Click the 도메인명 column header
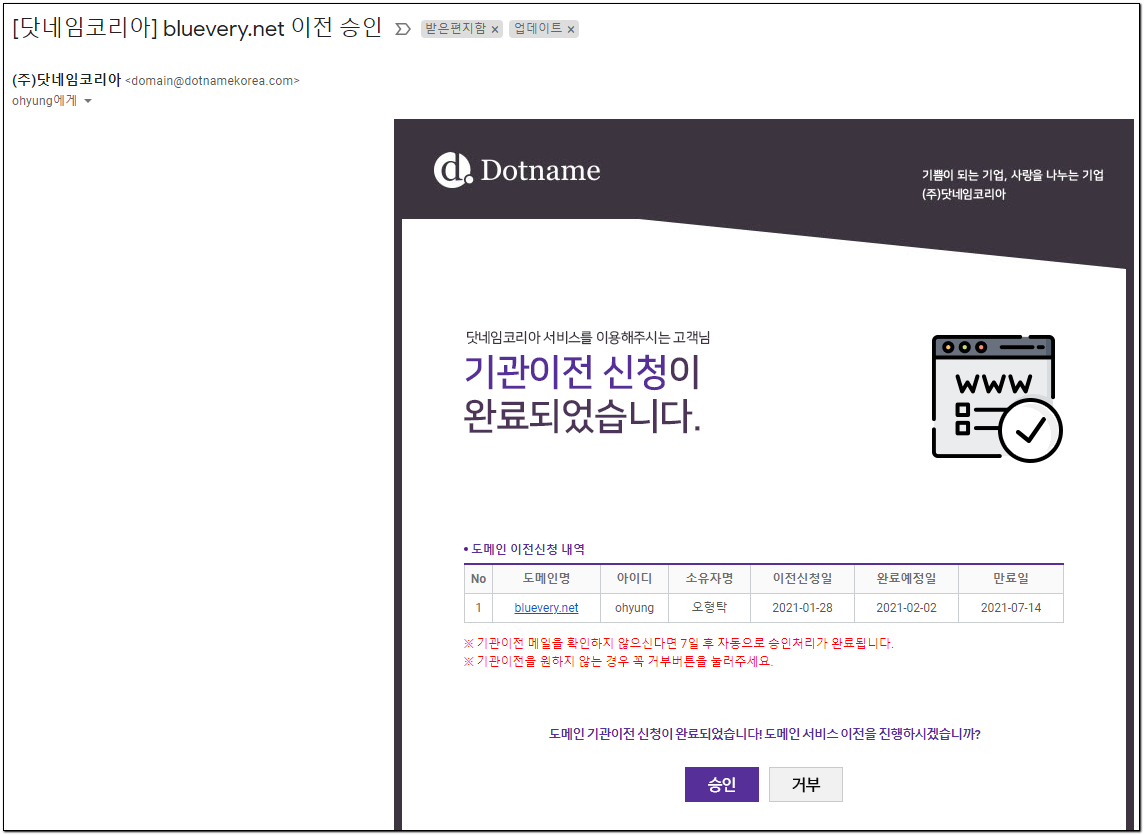 click(546, 579)
